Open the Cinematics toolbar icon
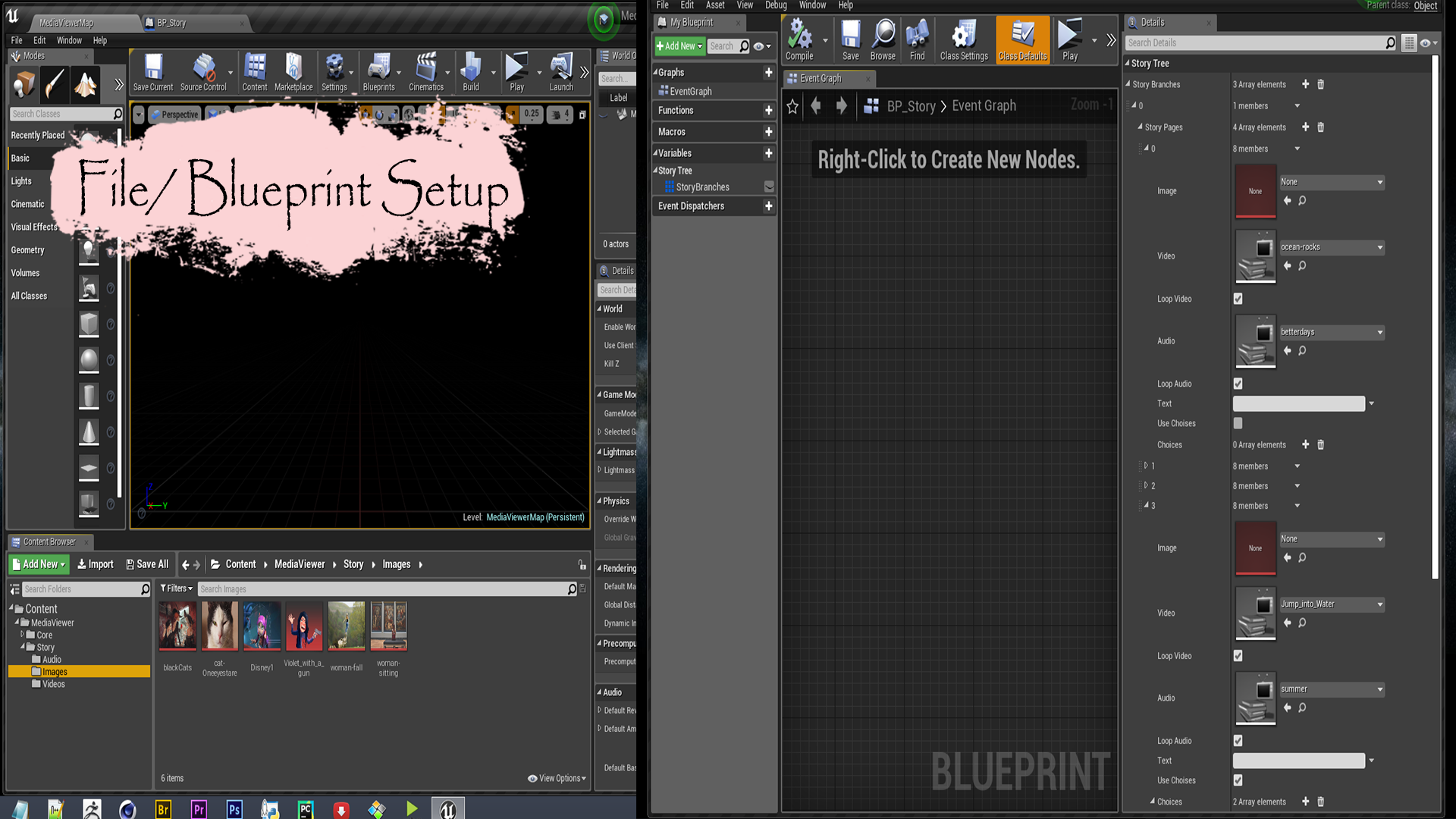This screenshot has width=1456, height=819. 425,72
